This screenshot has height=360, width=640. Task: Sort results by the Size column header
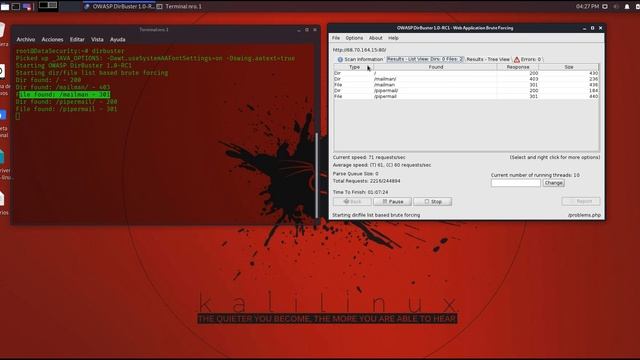point(569,67)
